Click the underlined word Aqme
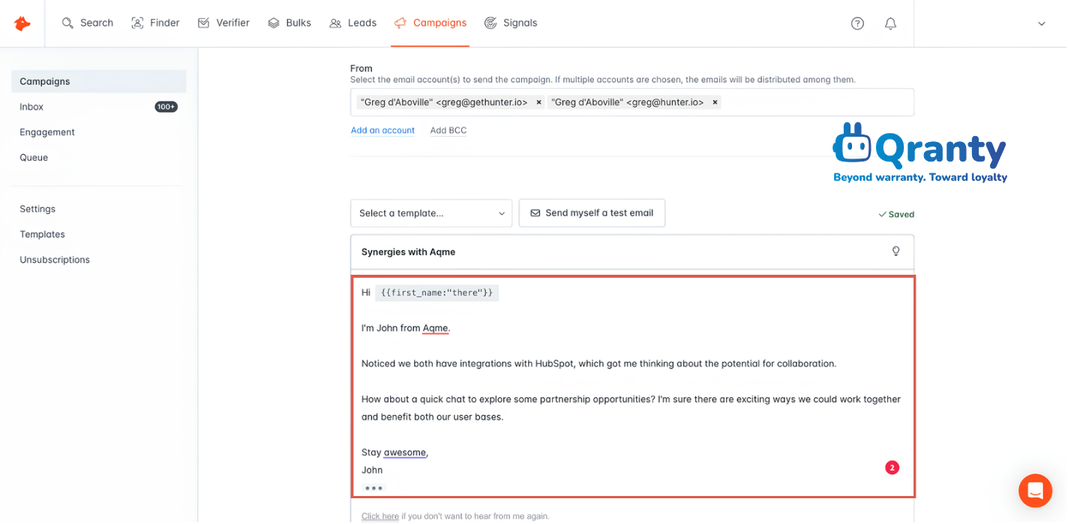The height and width of the screenshot is (524, 1068). coord(436,328)
